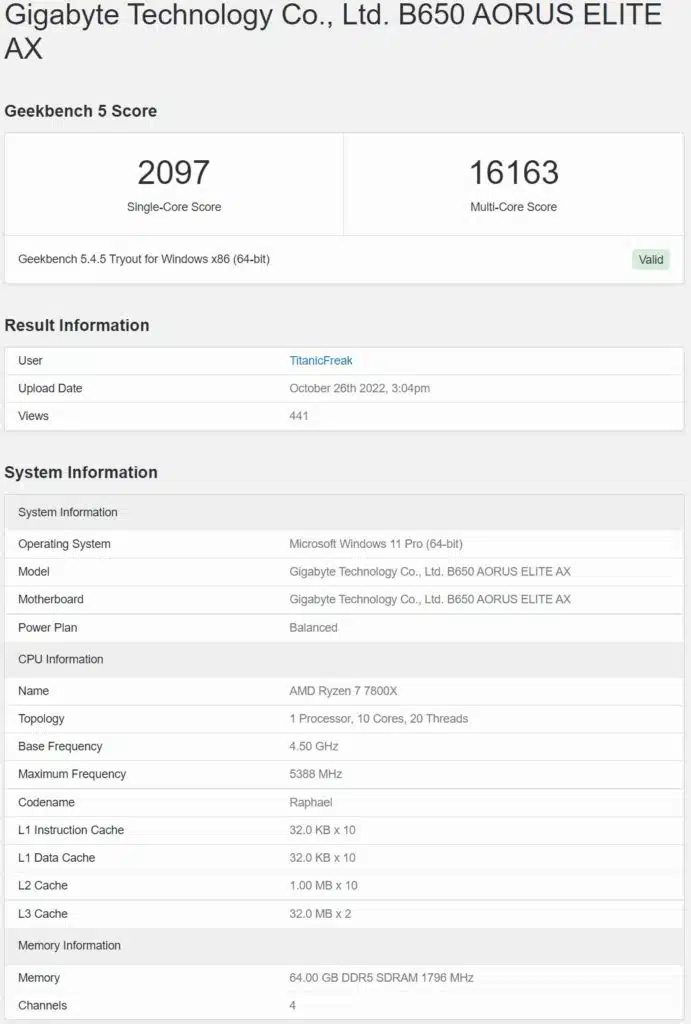Select the Motherboard row value text
691x1024 pixels.
430,600
